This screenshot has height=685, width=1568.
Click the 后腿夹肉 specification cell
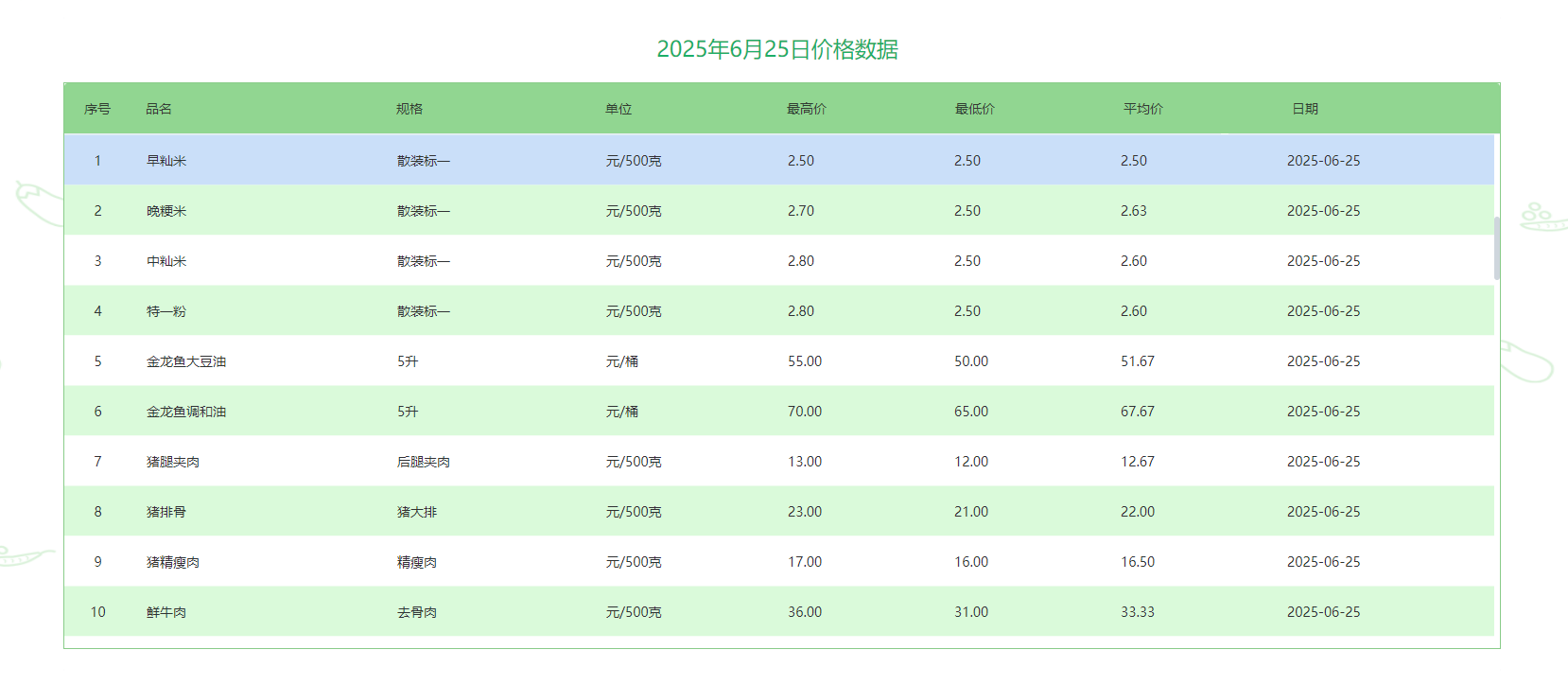click(x=424, y=462)
